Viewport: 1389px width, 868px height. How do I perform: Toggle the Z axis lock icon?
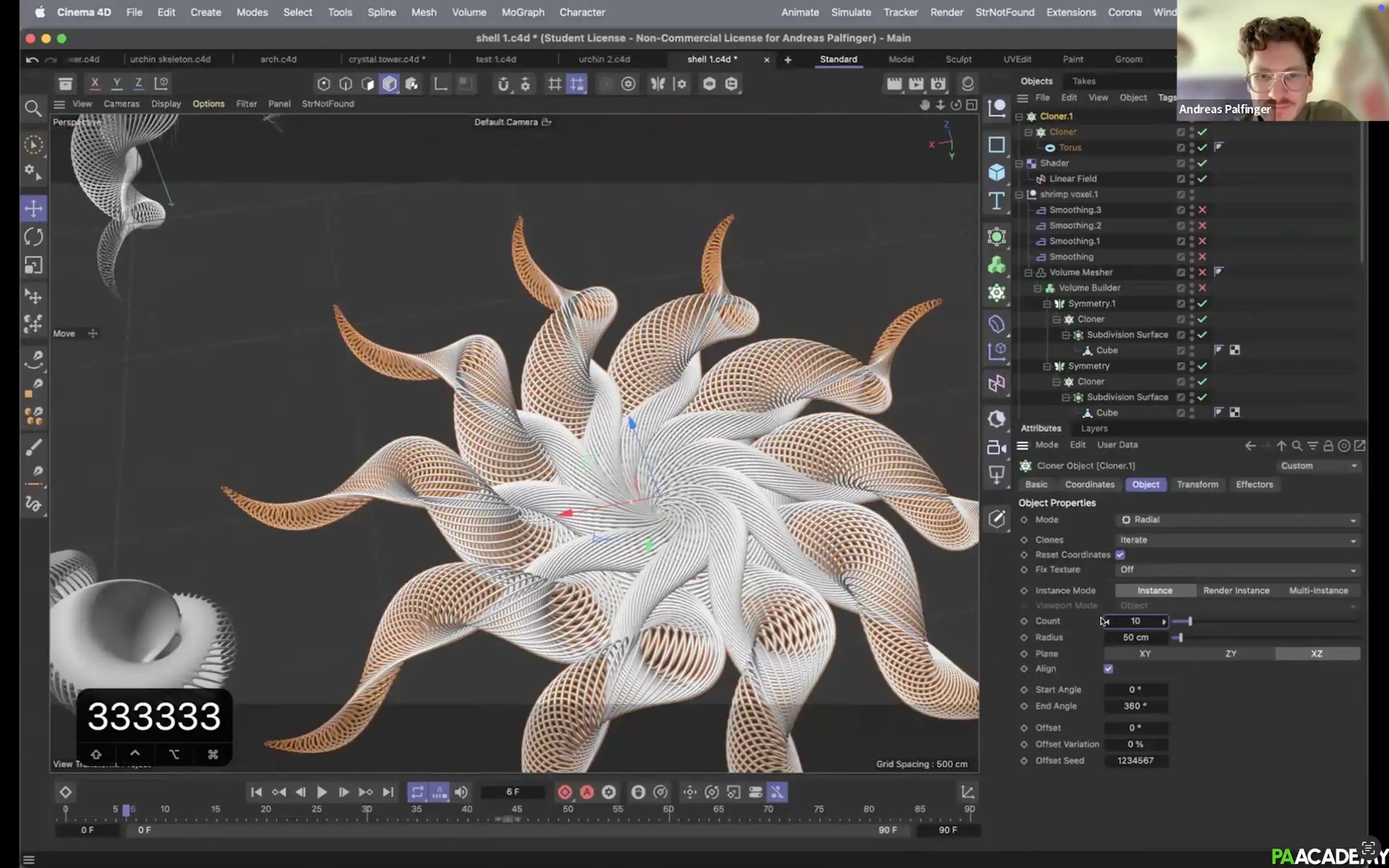pos(138,84)
